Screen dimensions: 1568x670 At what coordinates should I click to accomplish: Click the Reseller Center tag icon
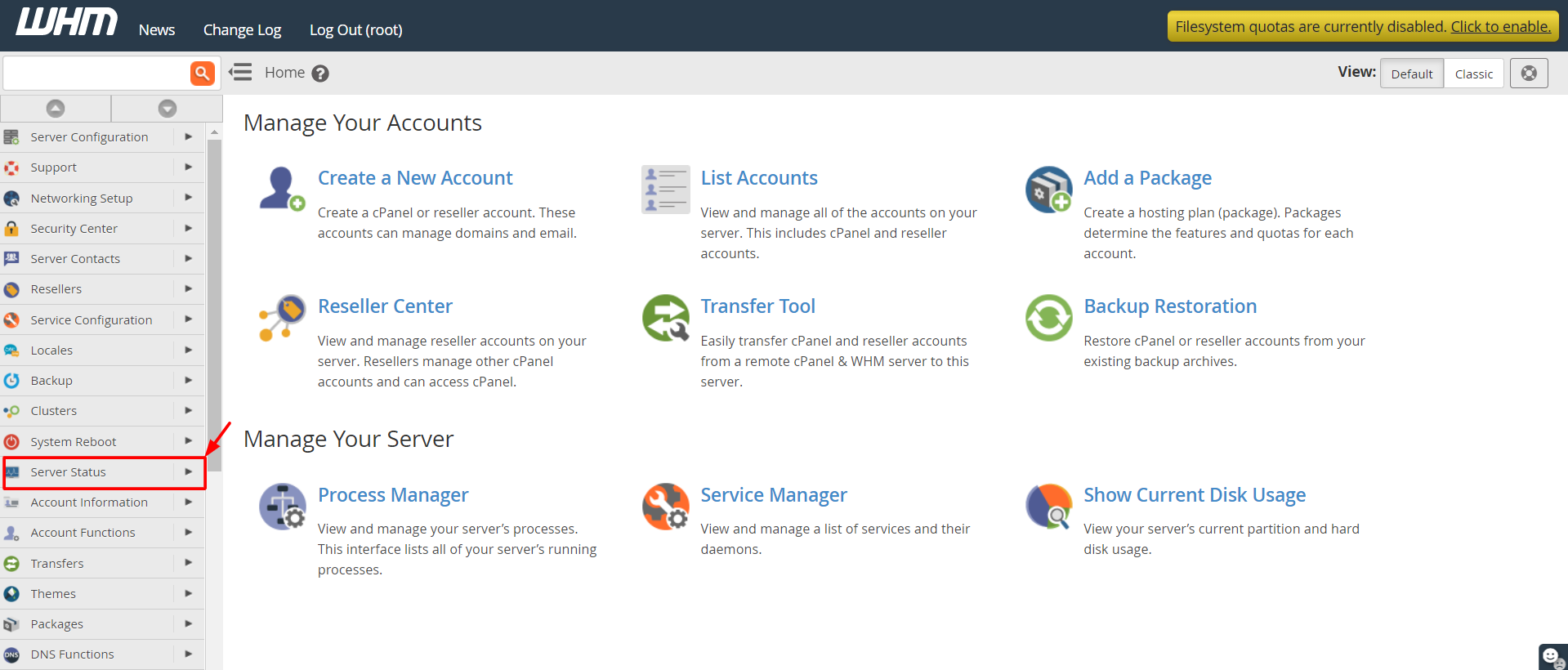[x=282, y=317]
